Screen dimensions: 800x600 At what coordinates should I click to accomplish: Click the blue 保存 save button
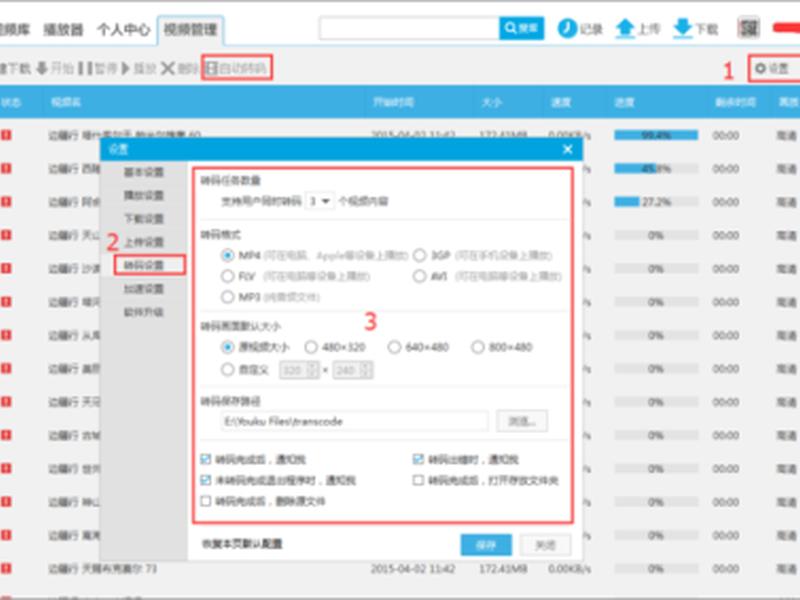tap(486, 545)
